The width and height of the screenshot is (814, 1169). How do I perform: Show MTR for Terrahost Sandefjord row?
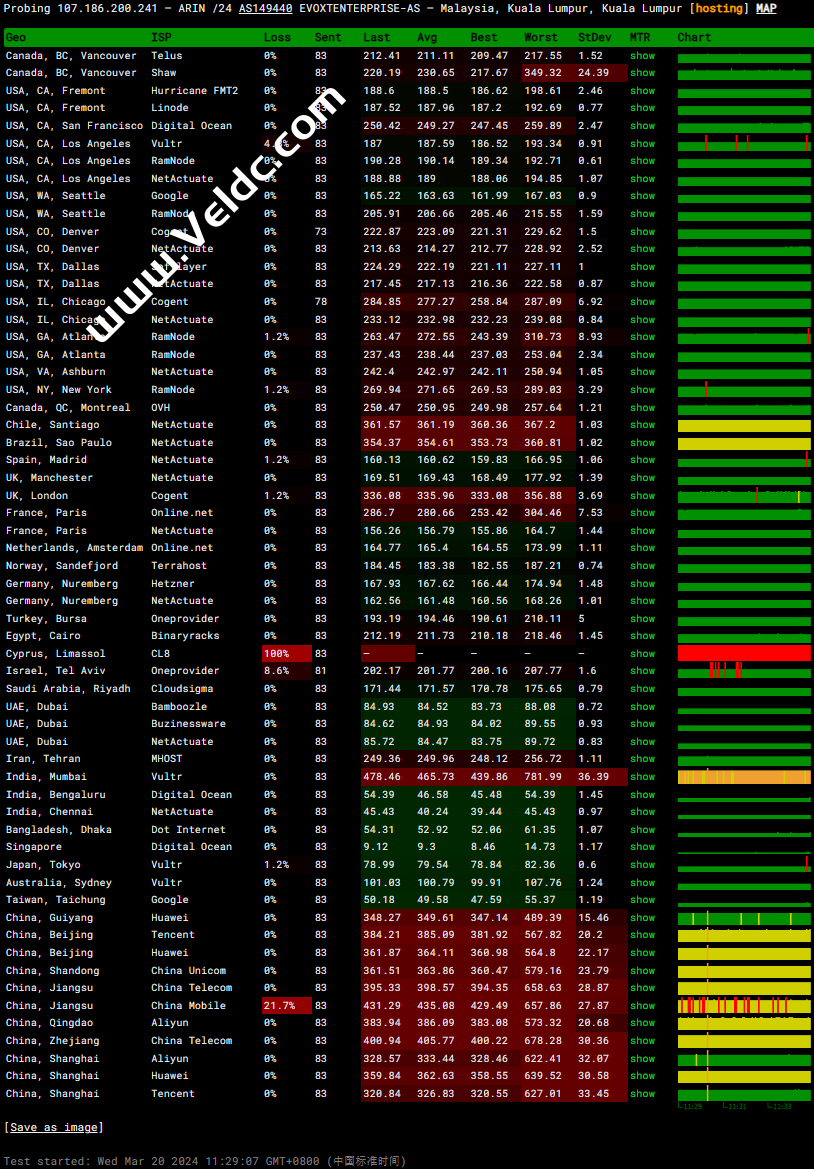click(x=643, y=565)
